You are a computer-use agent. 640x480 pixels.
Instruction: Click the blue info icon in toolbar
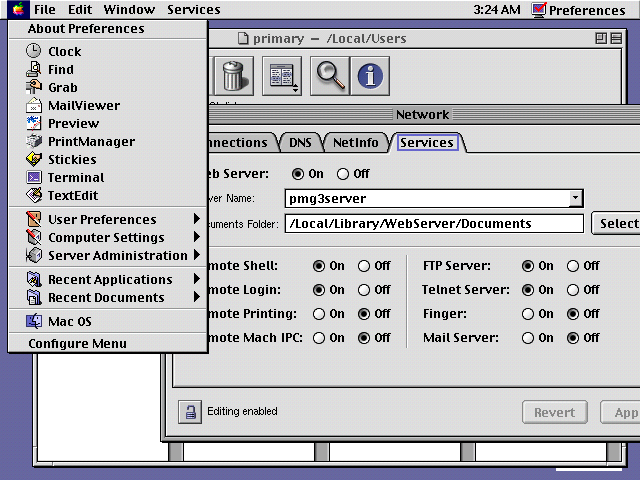(x=370, y=76)
